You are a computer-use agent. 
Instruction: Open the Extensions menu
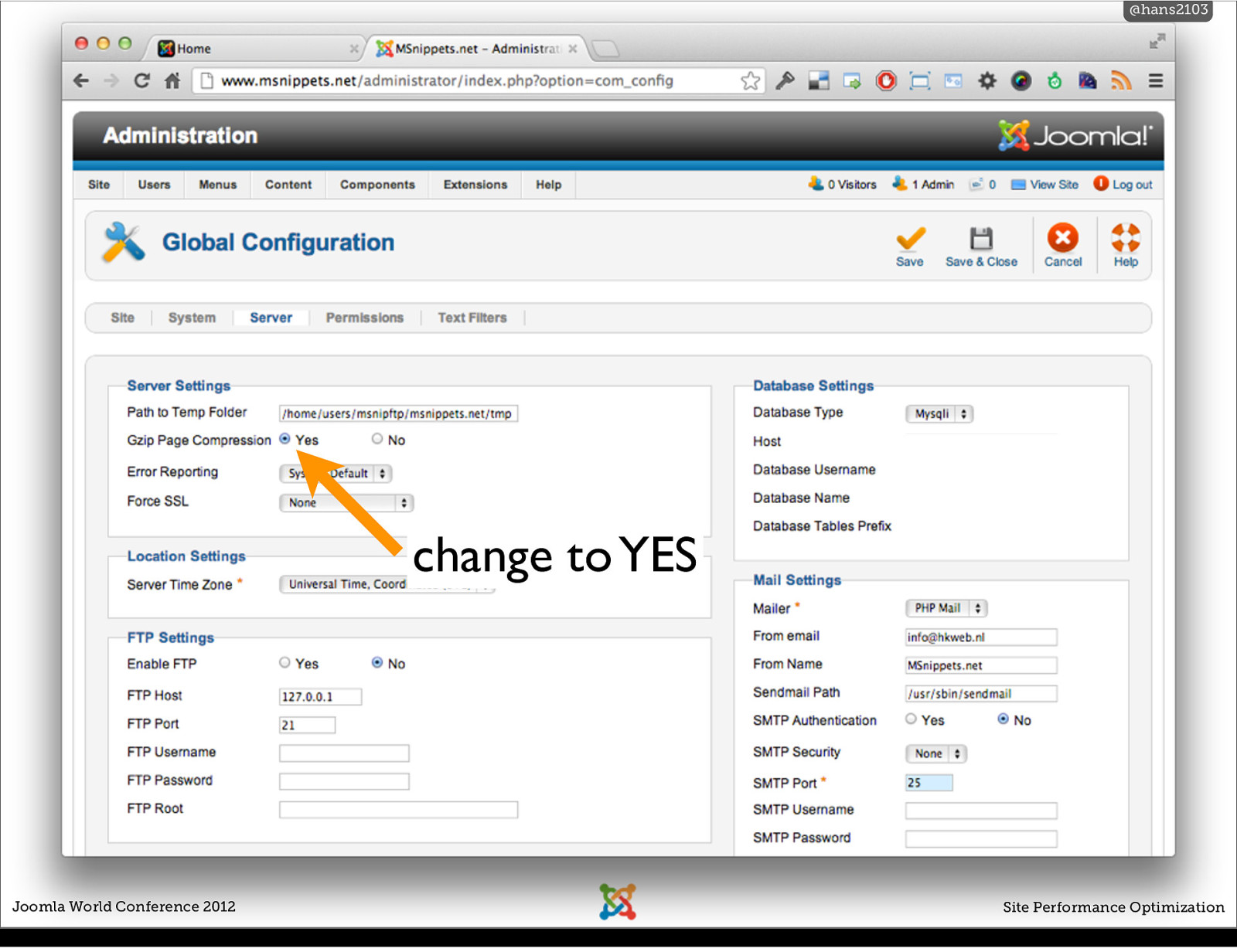pos(475,185)
